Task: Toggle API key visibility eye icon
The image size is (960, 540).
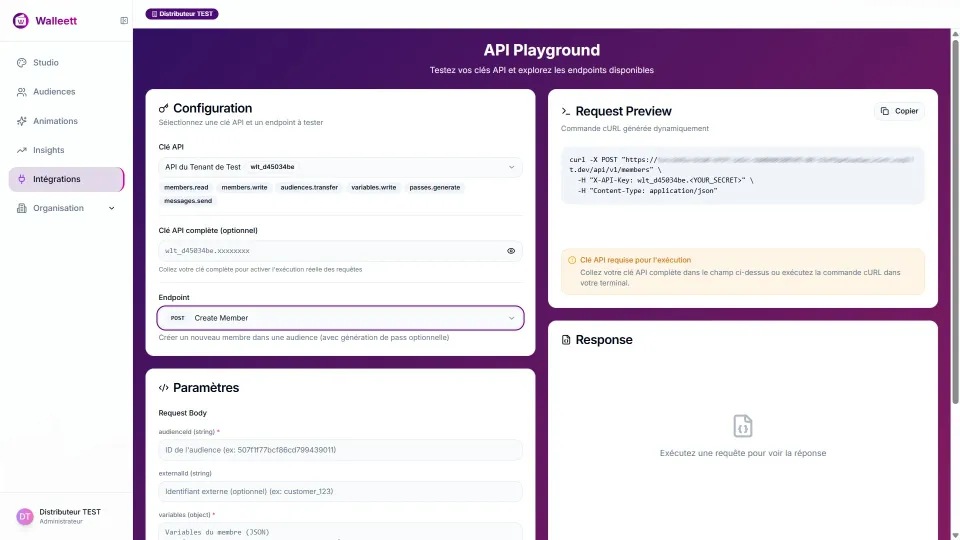Action: (x=511, y=251)
